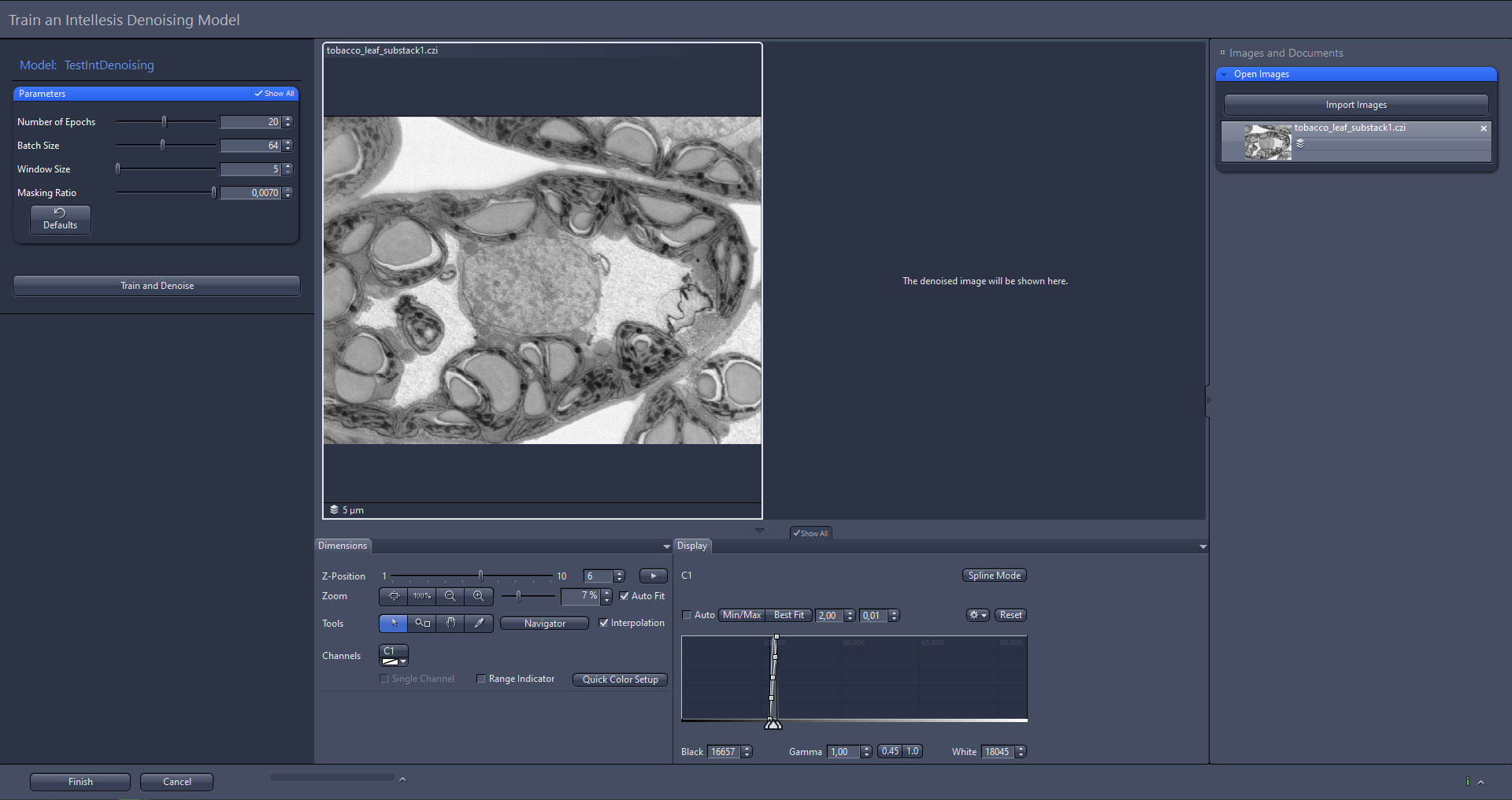
Task: Click the fit-to-window zoom icon
Action: [393, 596]
